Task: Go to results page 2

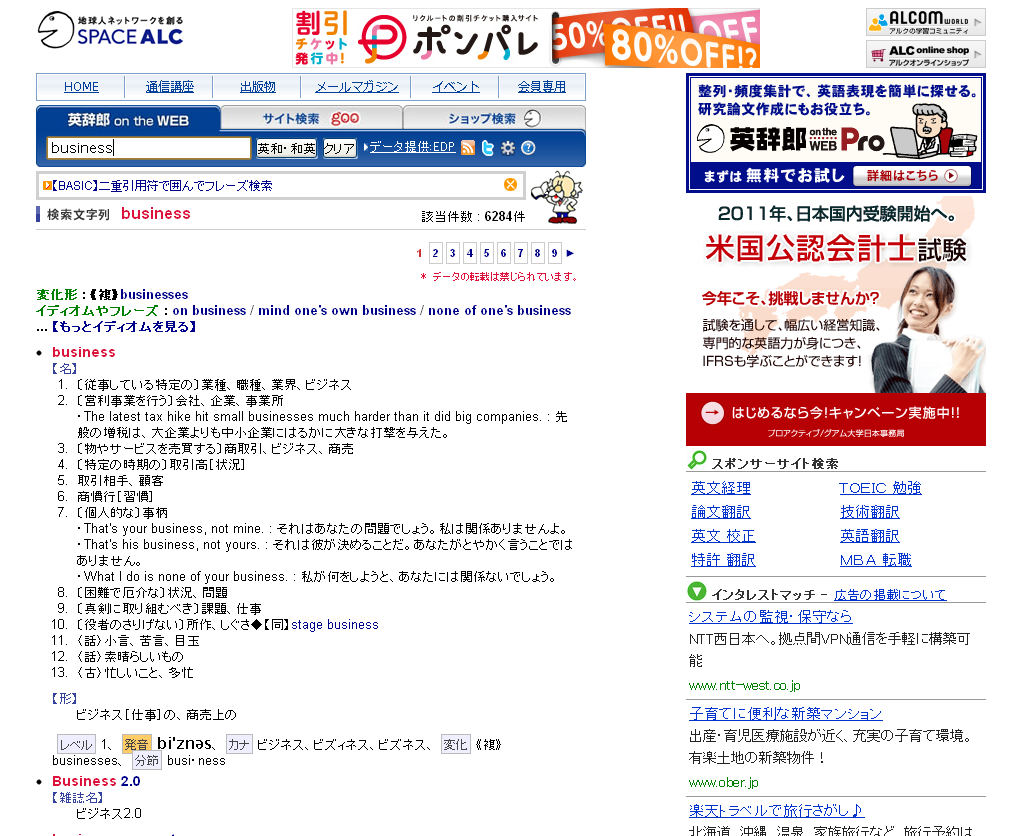Action: point(436,253)
